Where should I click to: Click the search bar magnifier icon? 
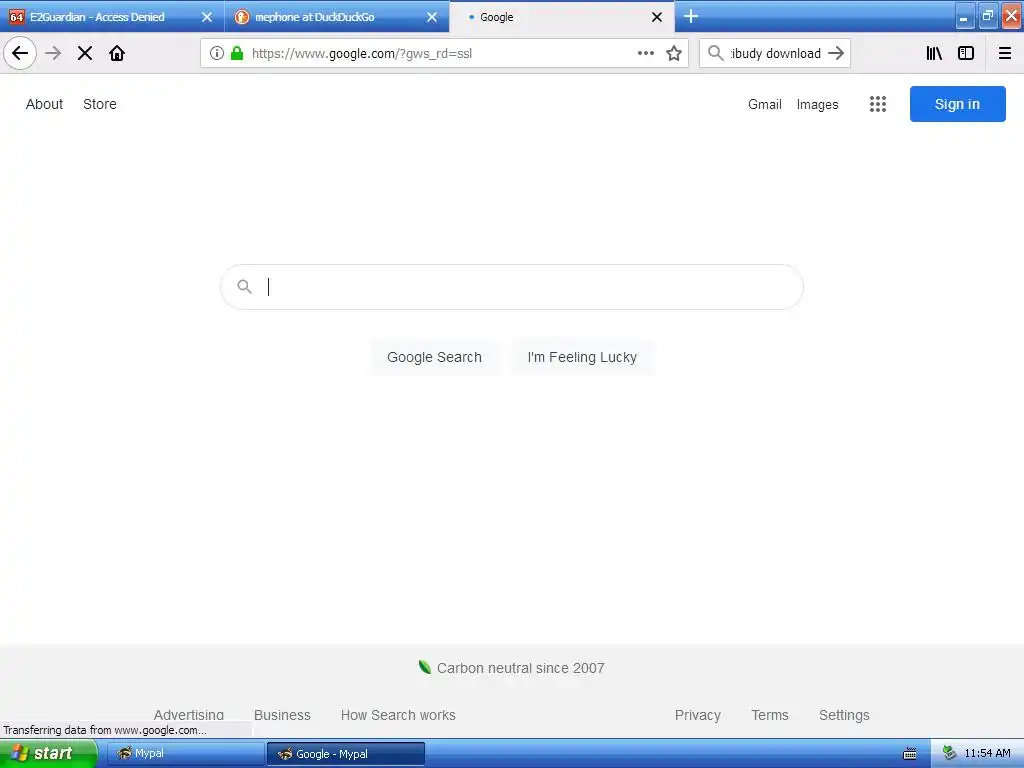point(716,53)
